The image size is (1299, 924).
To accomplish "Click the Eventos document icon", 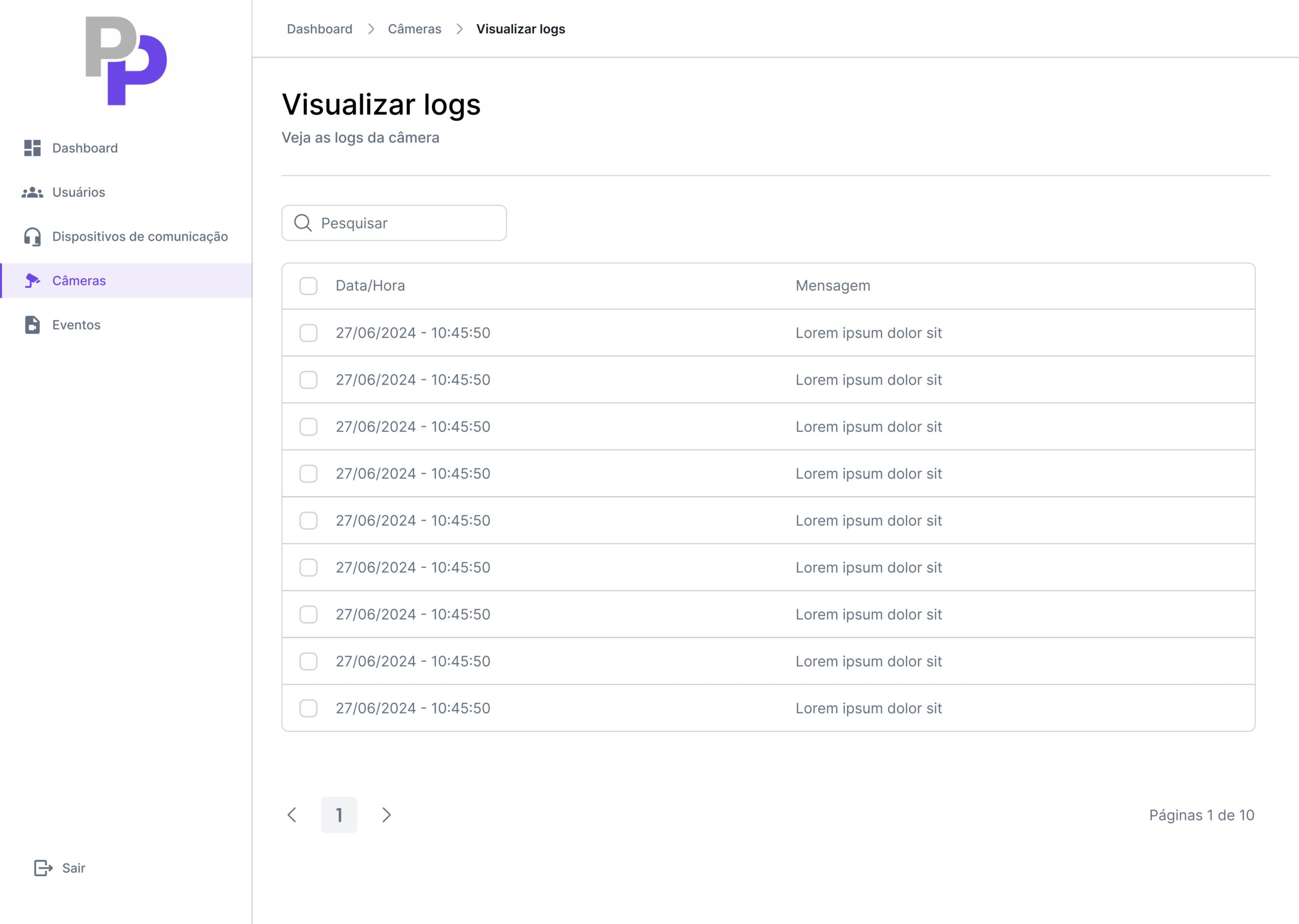I will point(32,325).
